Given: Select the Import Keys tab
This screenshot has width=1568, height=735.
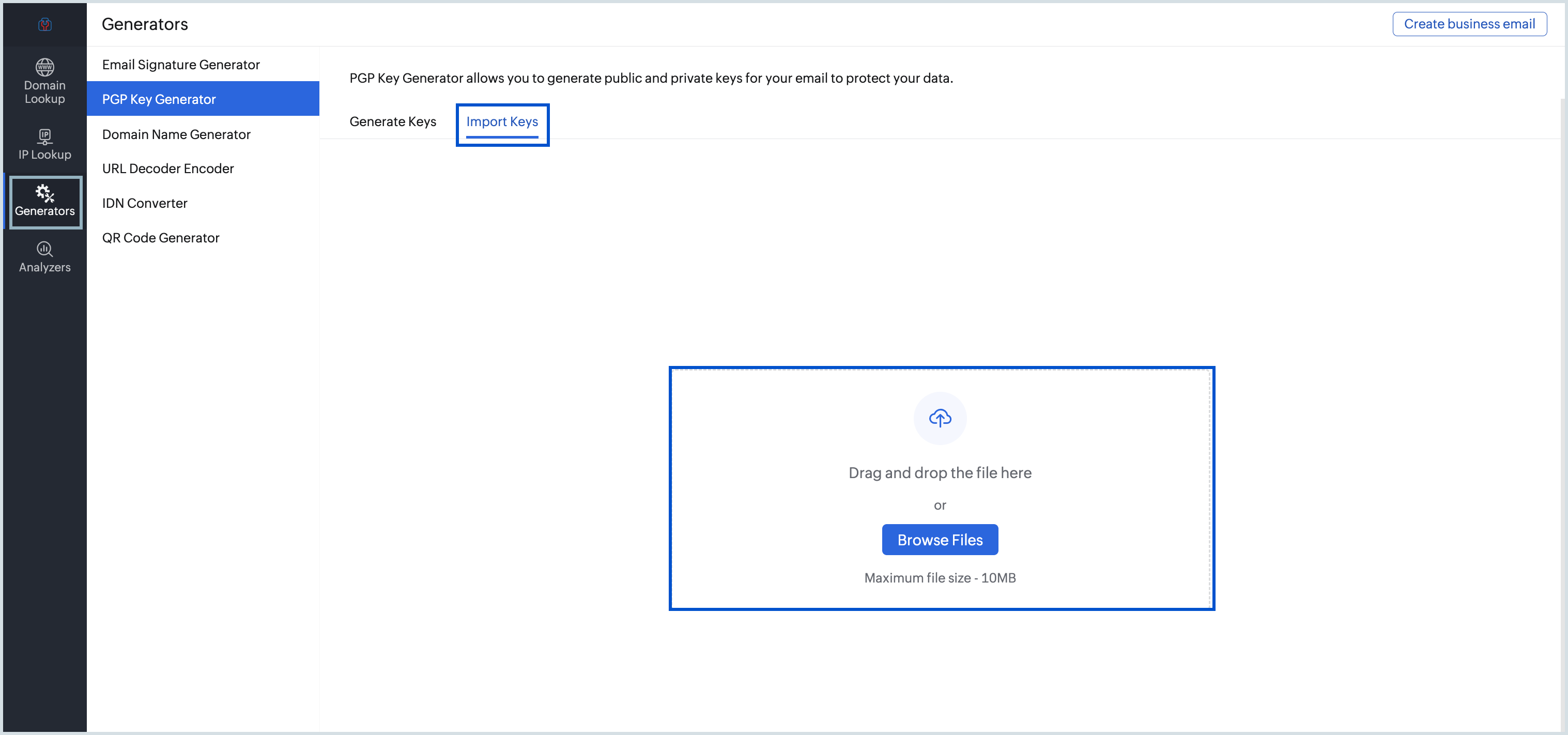Looking at the screenshot, I should coord(502,121).
